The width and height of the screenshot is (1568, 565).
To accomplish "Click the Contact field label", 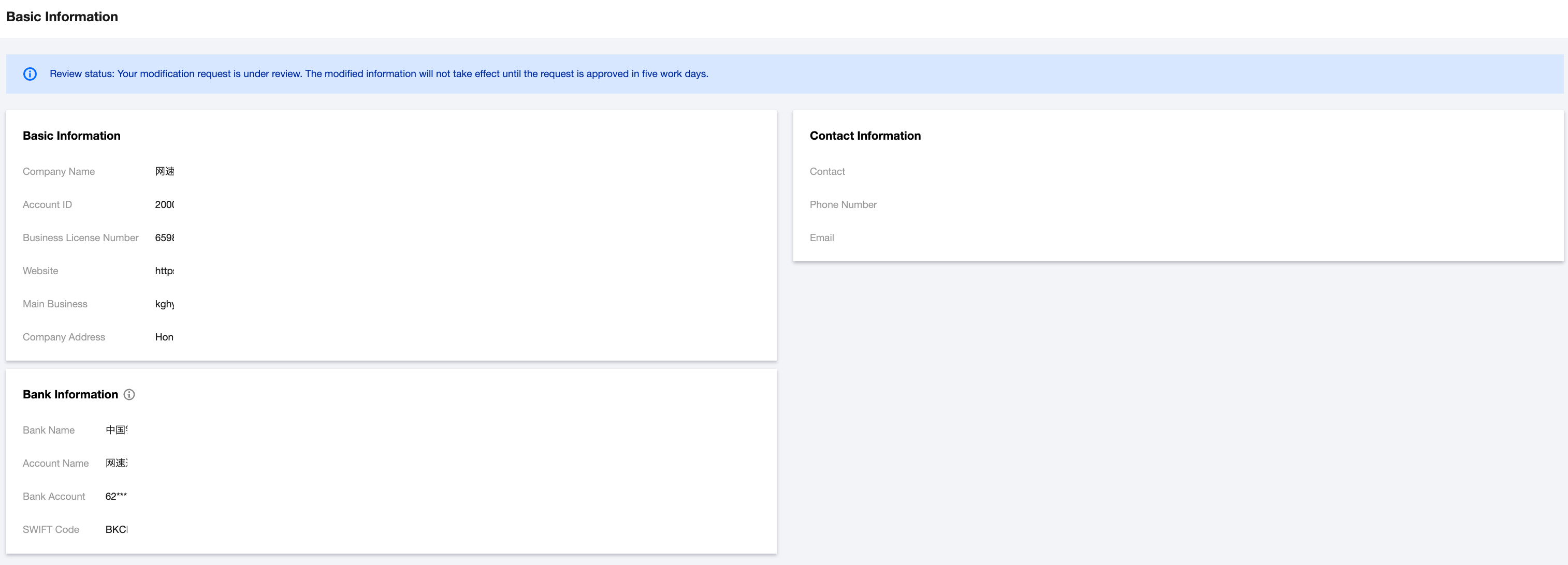I will (826, 171).
